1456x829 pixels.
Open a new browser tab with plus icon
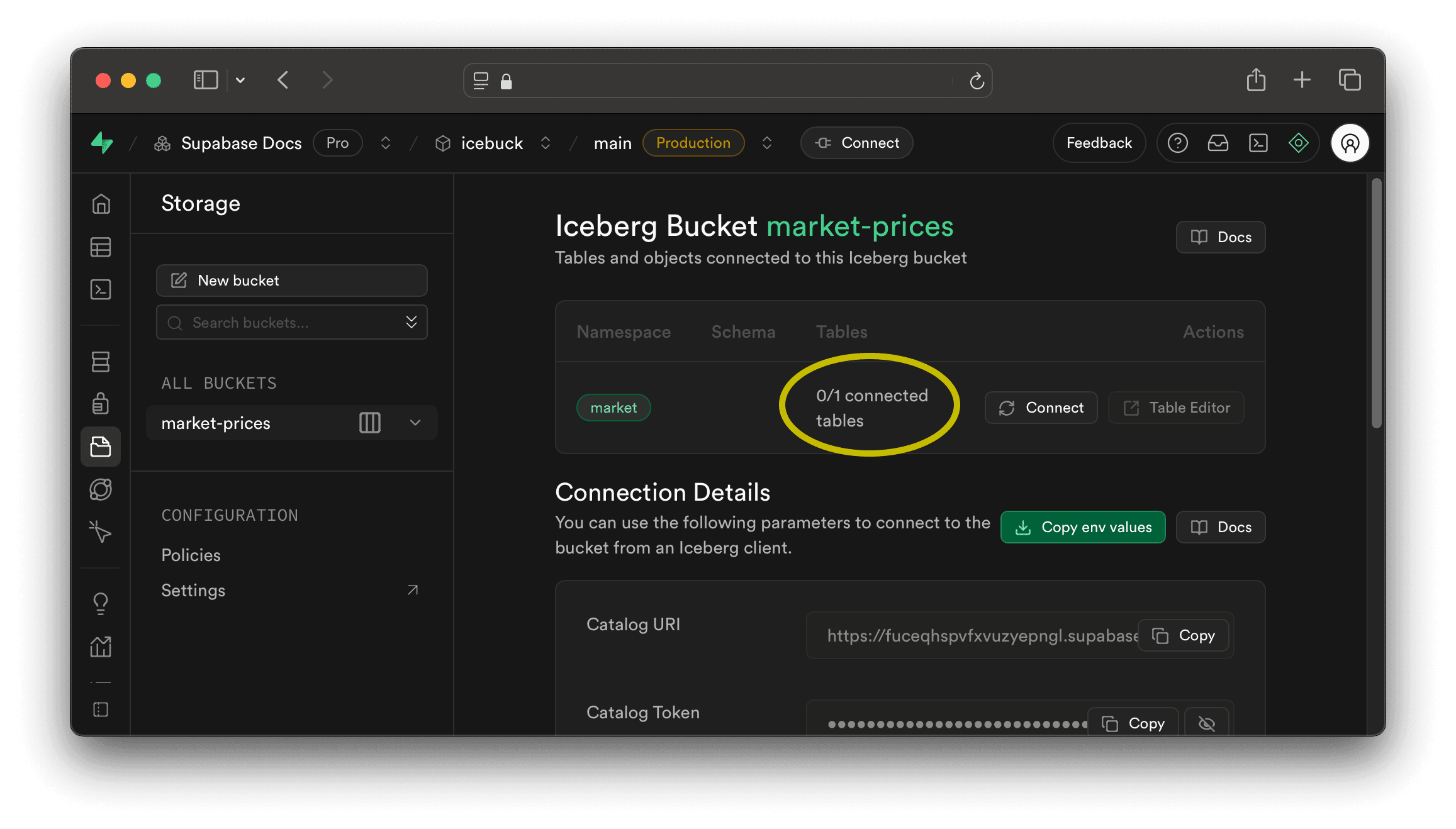(x=1302, y=80)
